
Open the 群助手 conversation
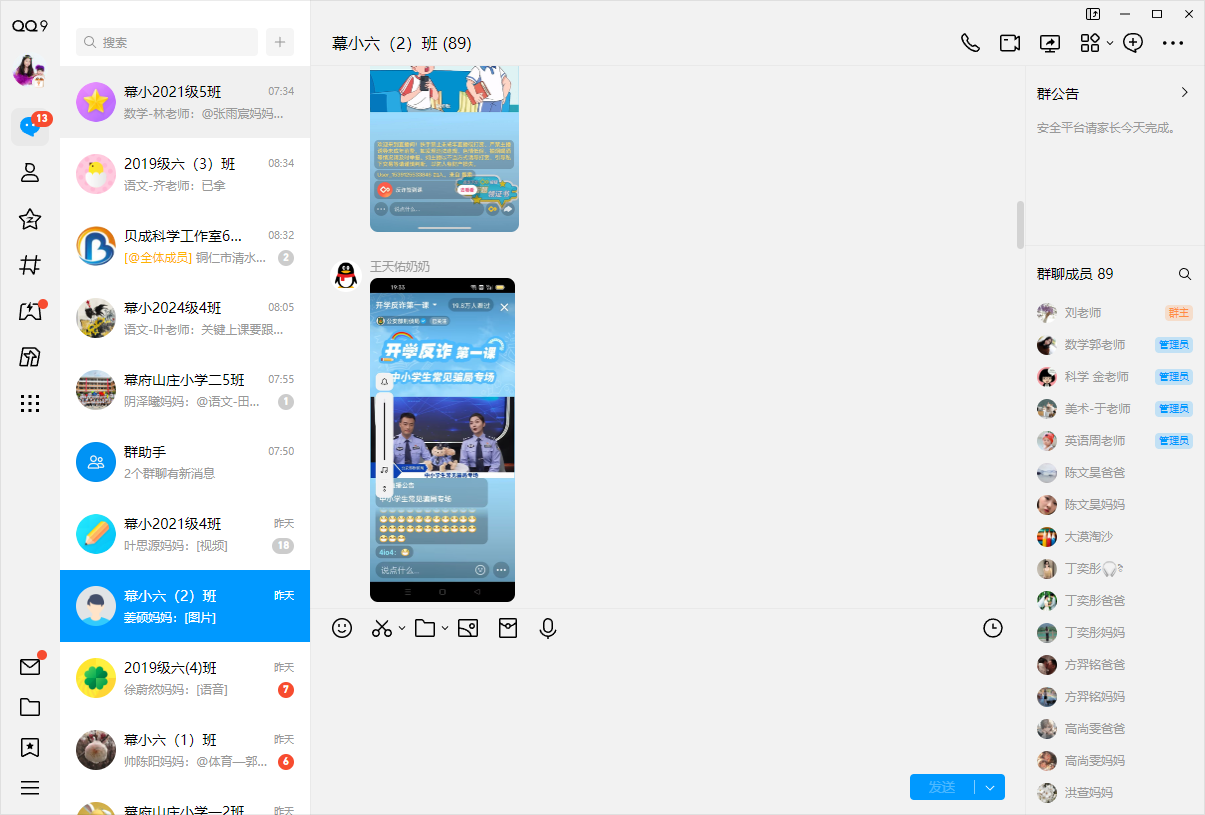point(185,462)
